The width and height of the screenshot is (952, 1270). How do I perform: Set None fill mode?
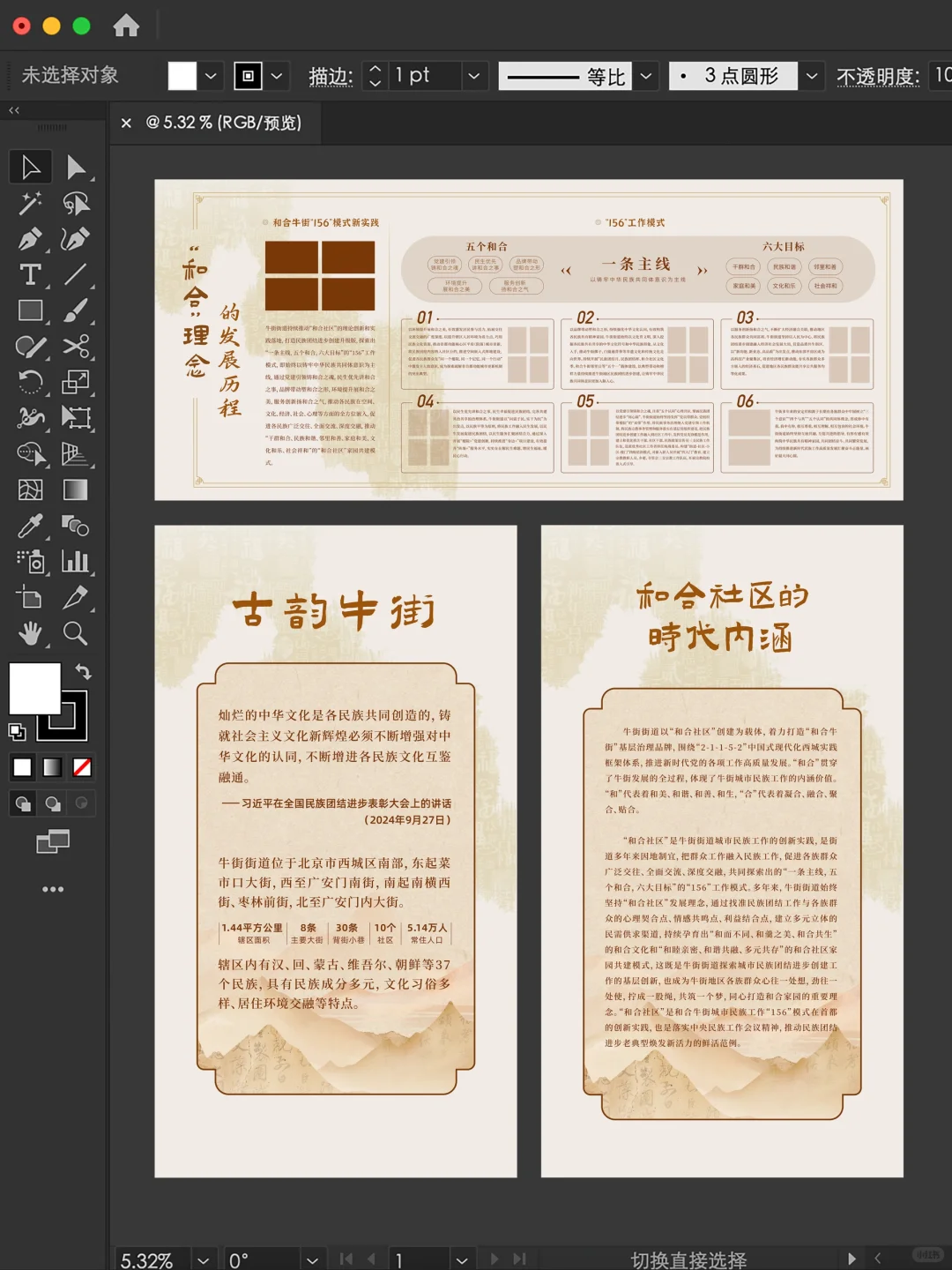(x=82, y=767)
